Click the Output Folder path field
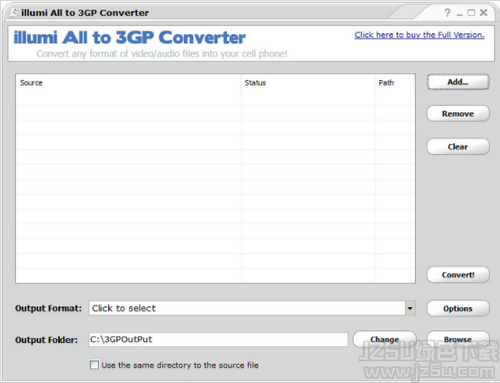The height and width of the screenshot is (383, 500). point(218,339)
